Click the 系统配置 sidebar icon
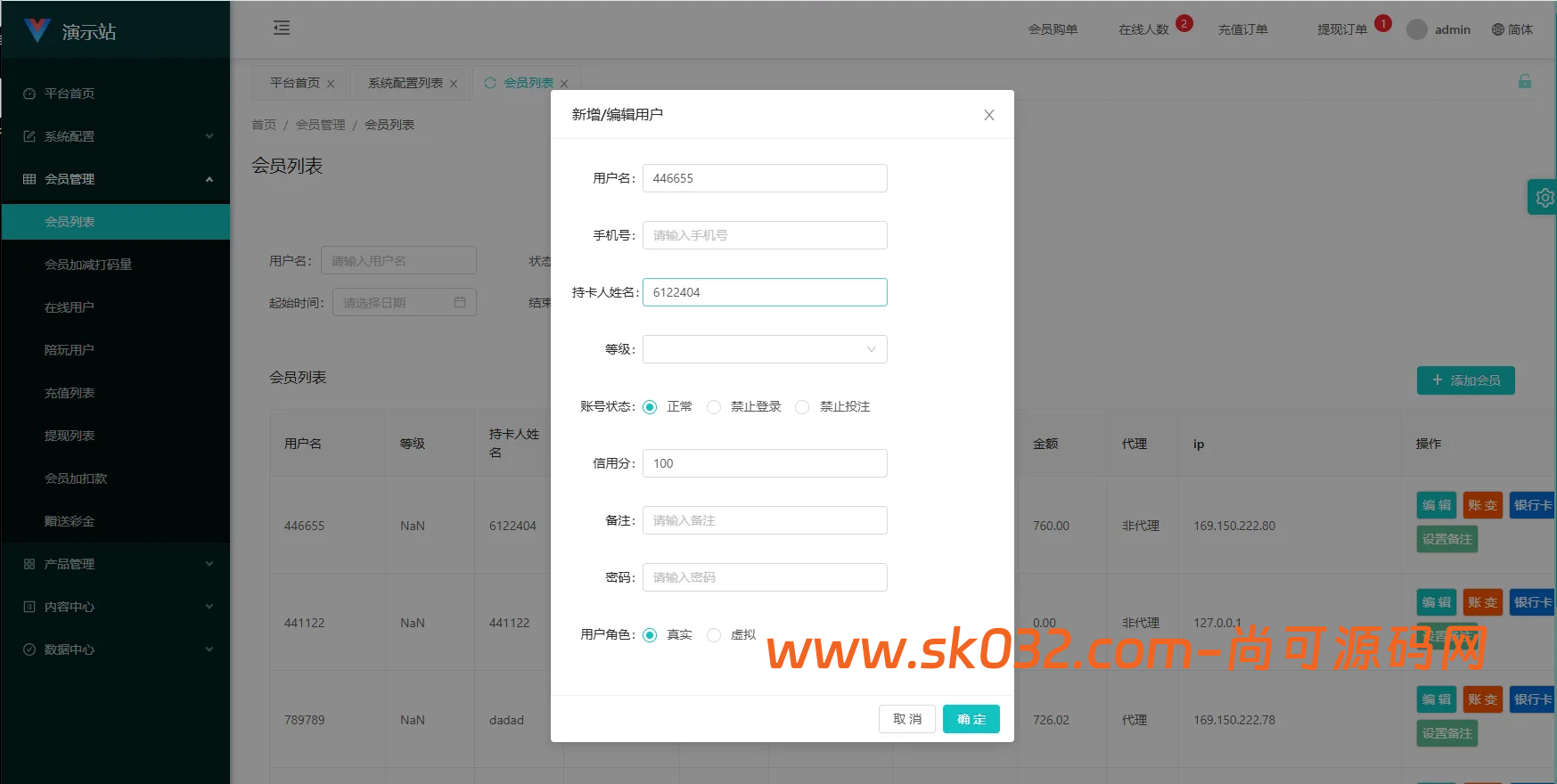Image resolution: width=1557 pixels, height=784 pixels. [29, 136]
